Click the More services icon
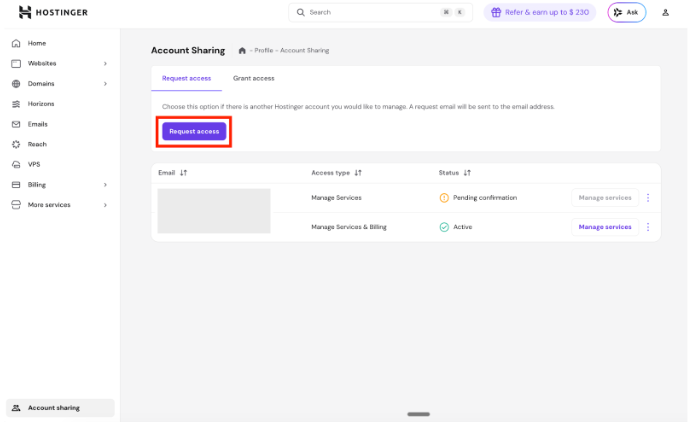Image resolution: width=688 pixels, height=422 pixels. (x=16, y=205)
